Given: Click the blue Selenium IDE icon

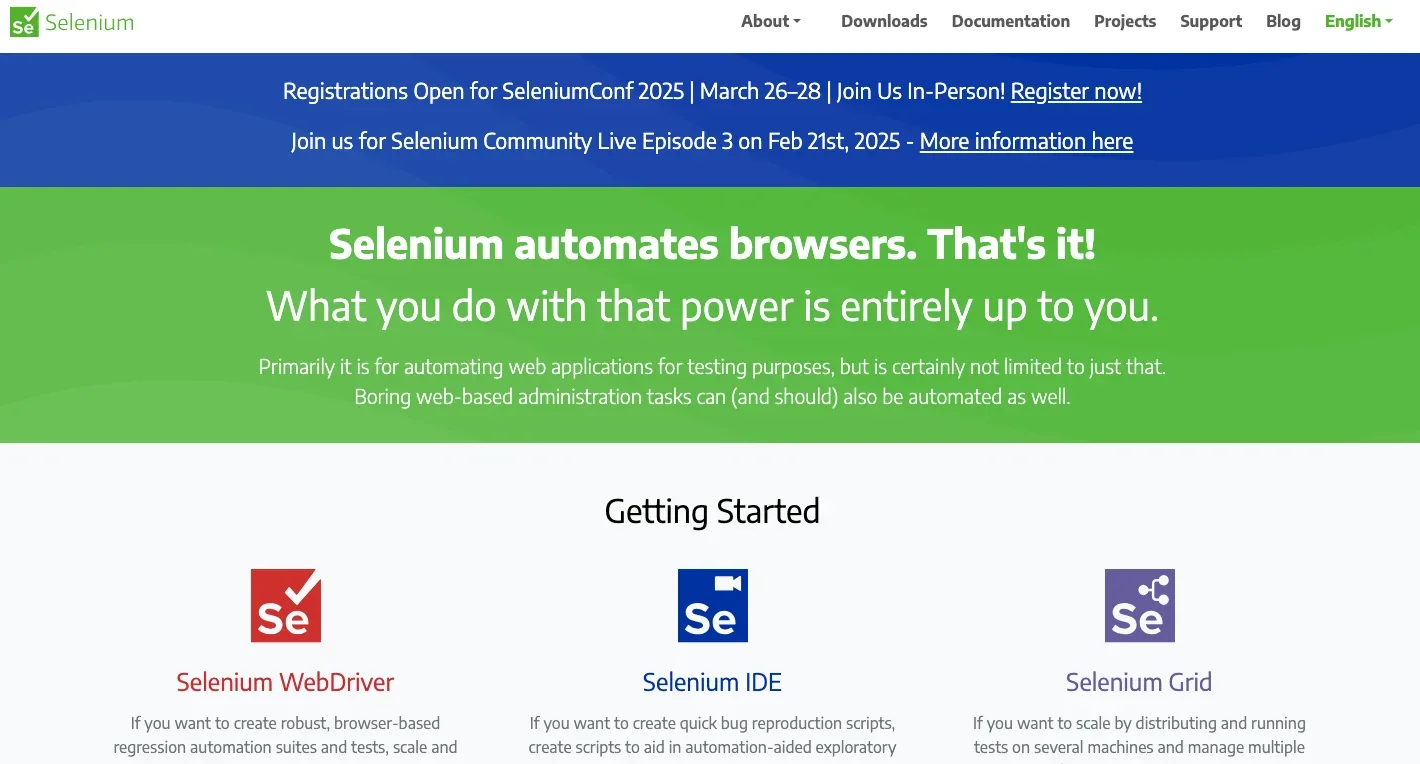Looking at the screenshot, I should 712,605.
